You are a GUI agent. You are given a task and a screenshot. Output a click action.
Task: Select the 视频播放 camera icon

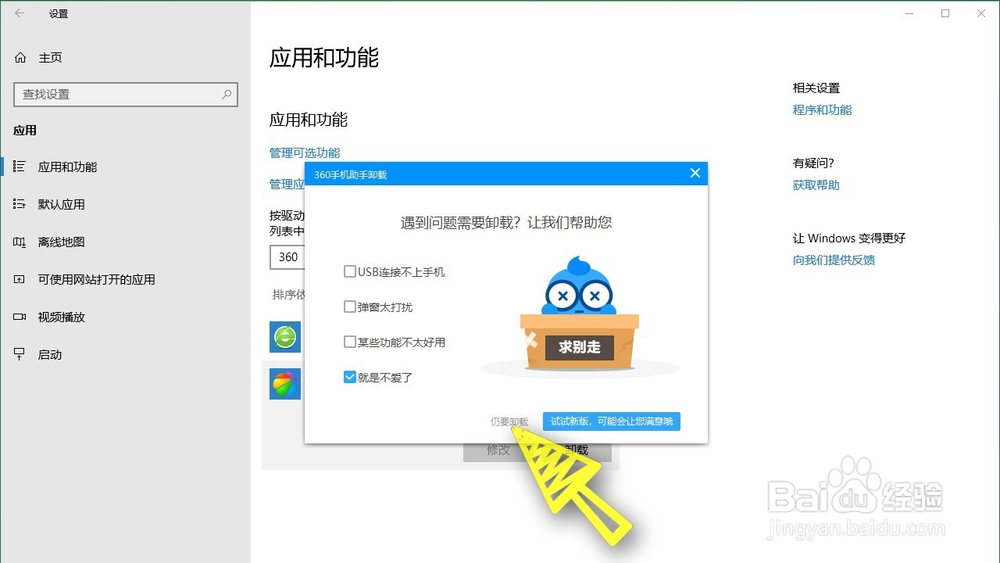[x=19, y=317]
